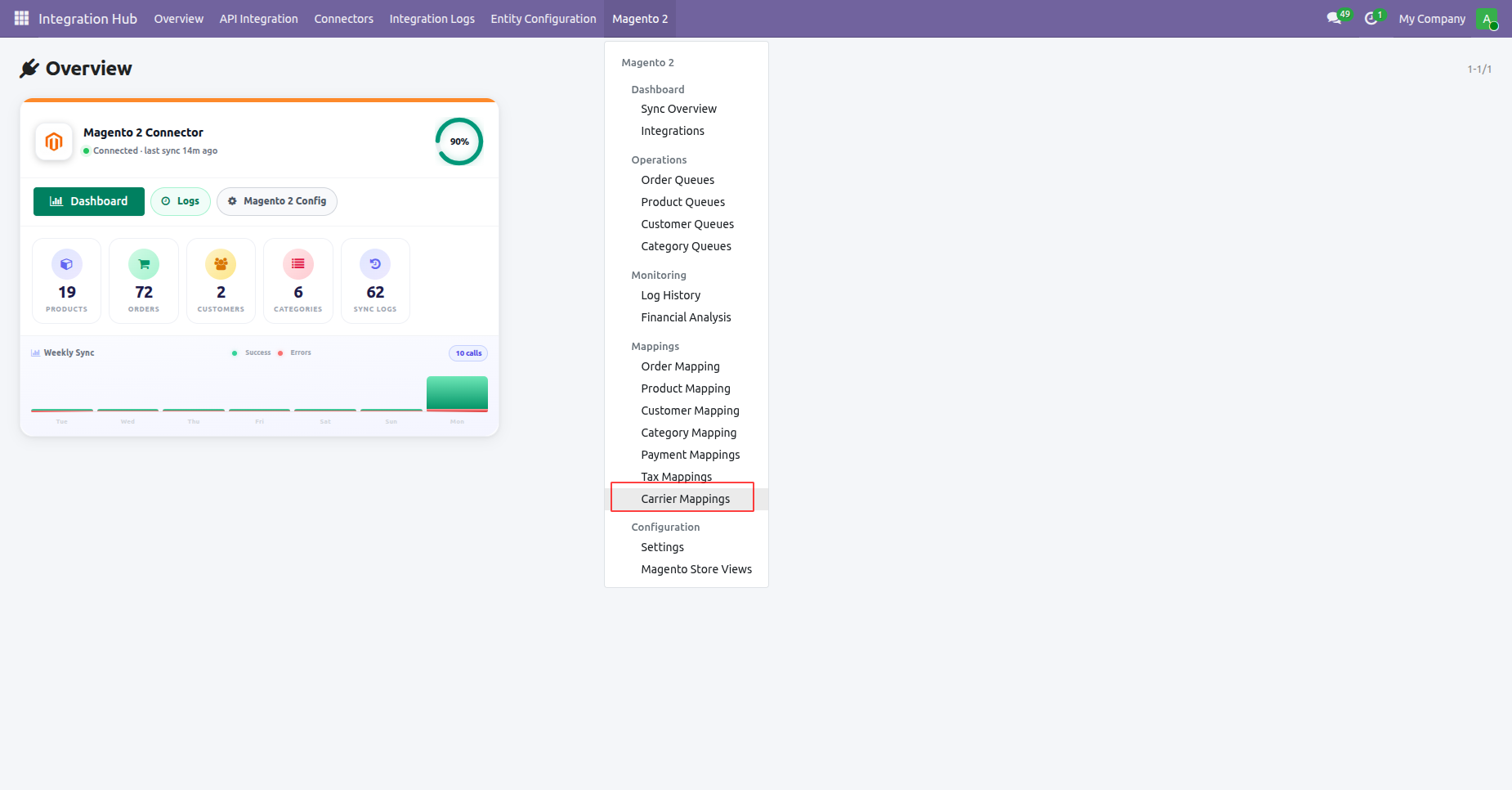Viewport: 1512px width, 790px height.
Task: Open Order Mapping
Action: point(687,366)
